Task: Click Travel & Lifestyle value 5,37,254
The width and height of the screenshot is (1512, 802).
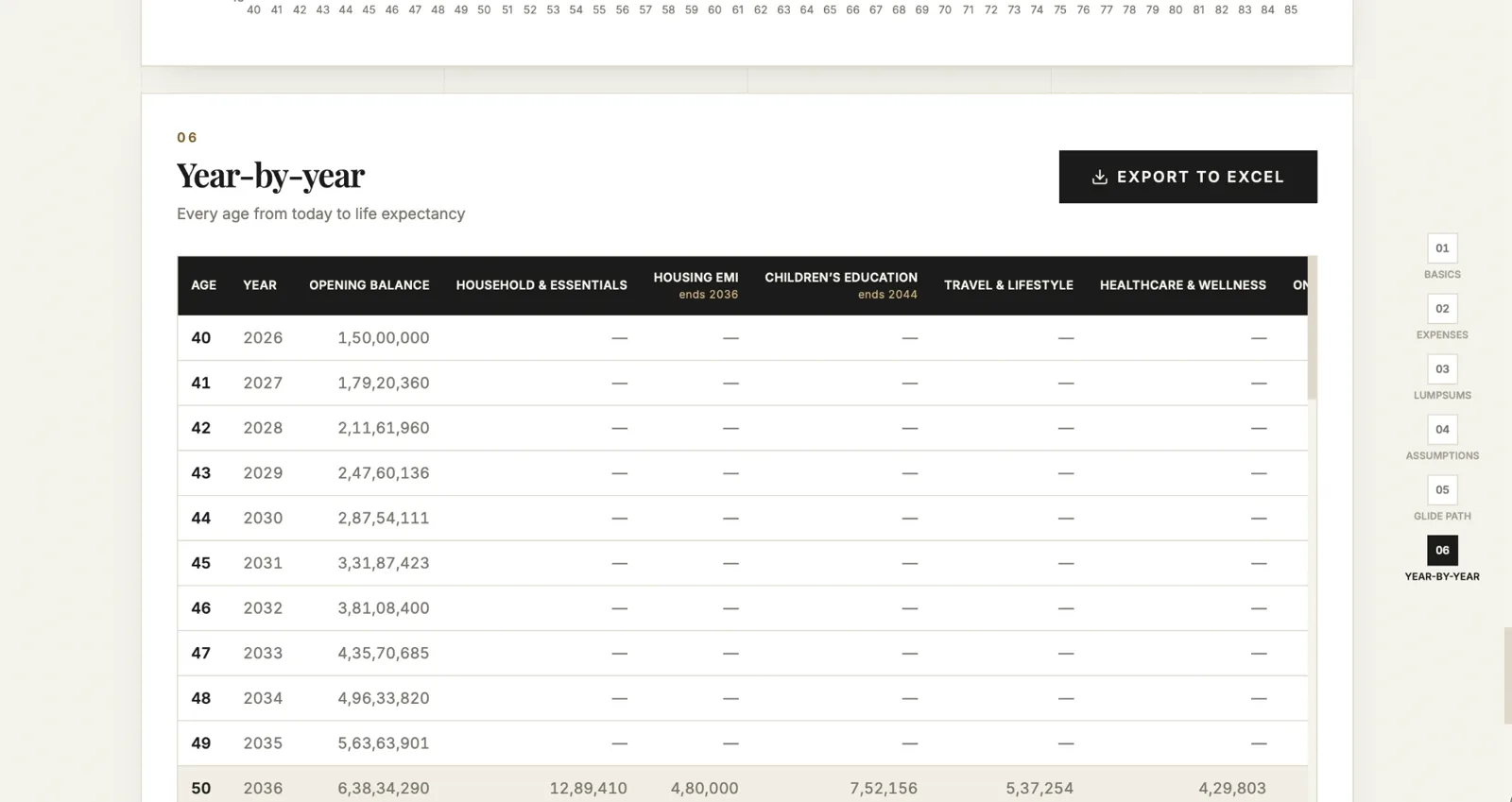Action: (1039, 789)
